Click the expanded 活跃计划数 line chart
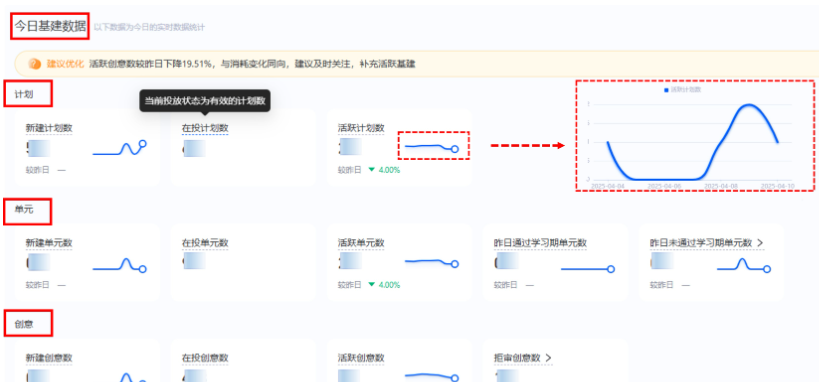Screen dimensions: 819x382 (693, 141)
